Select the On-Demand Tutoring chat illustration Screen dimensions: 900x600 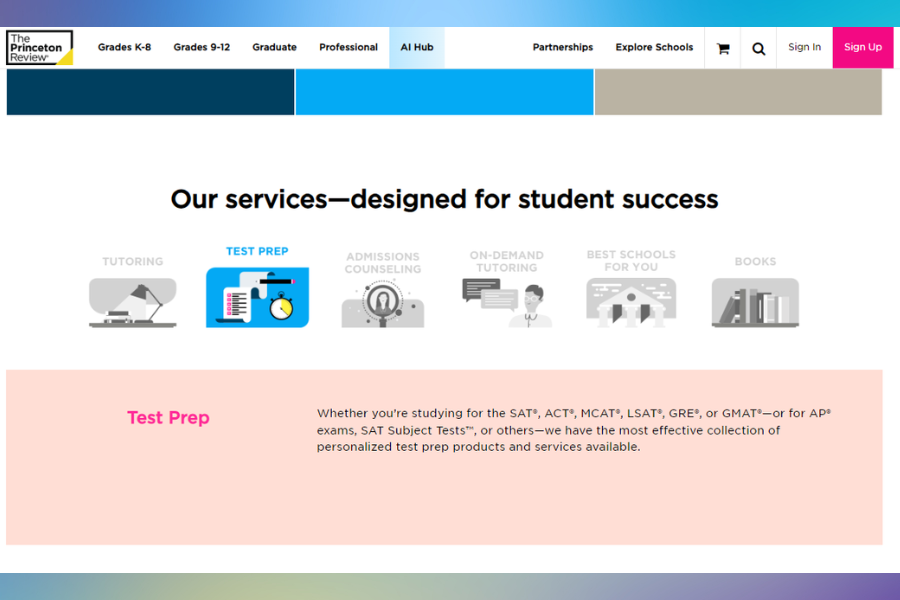(x=507, y=303)
